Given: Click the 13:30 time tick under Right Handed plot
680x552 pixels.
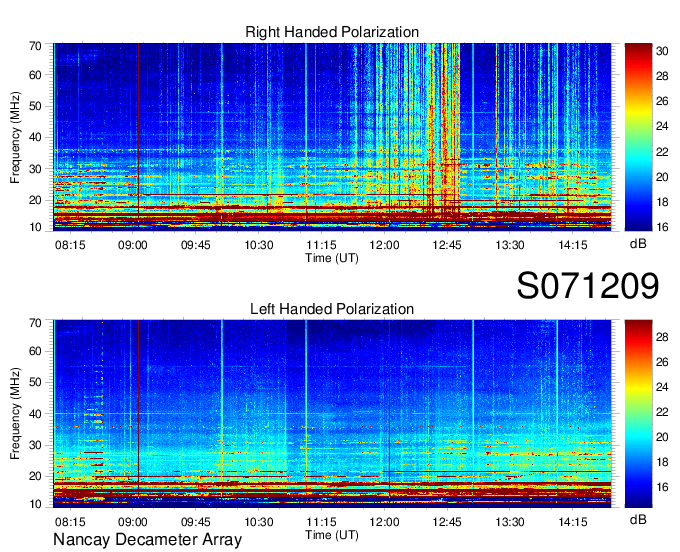Looking at the screenshot, I should point(510,245).
